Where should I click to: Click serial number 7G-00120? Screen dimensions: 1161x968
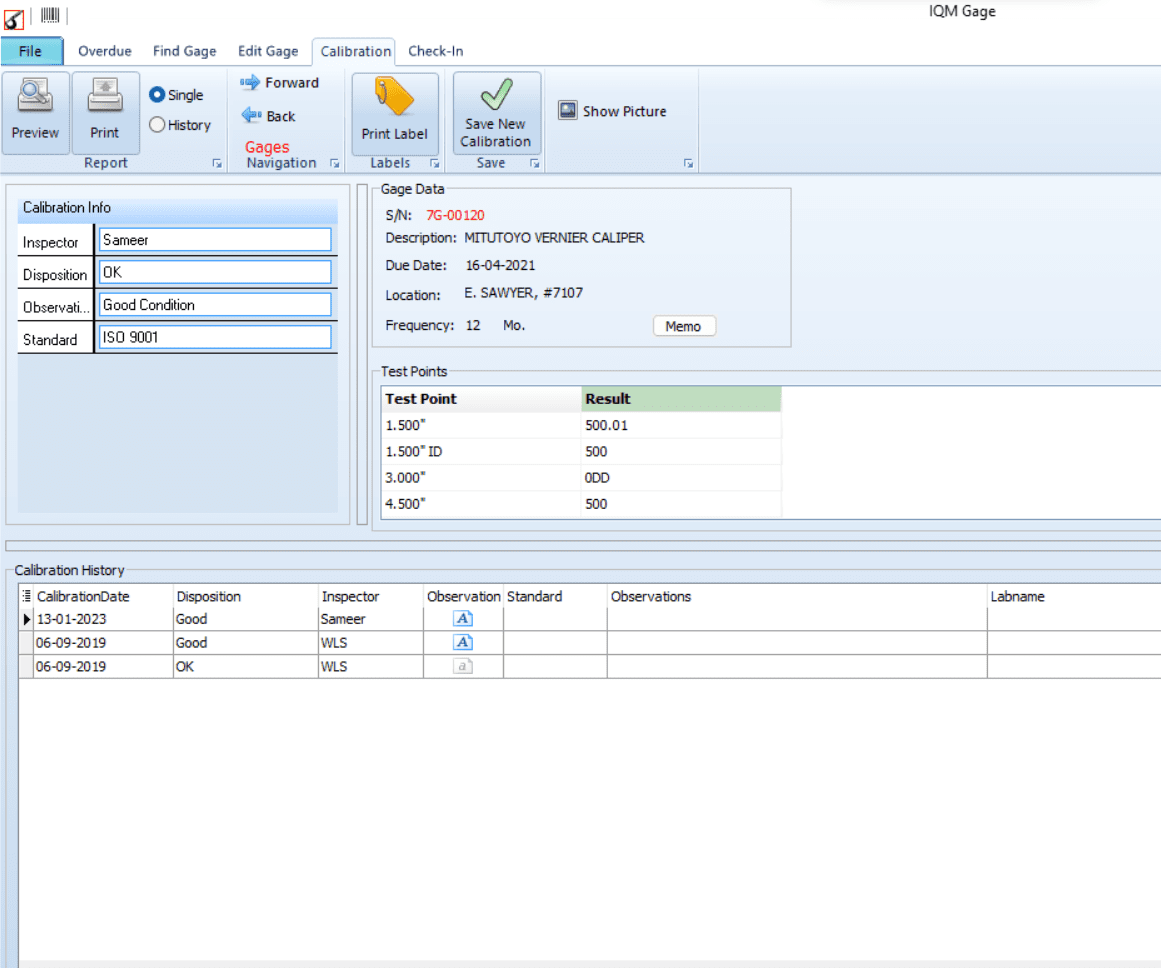click(455, 215)
